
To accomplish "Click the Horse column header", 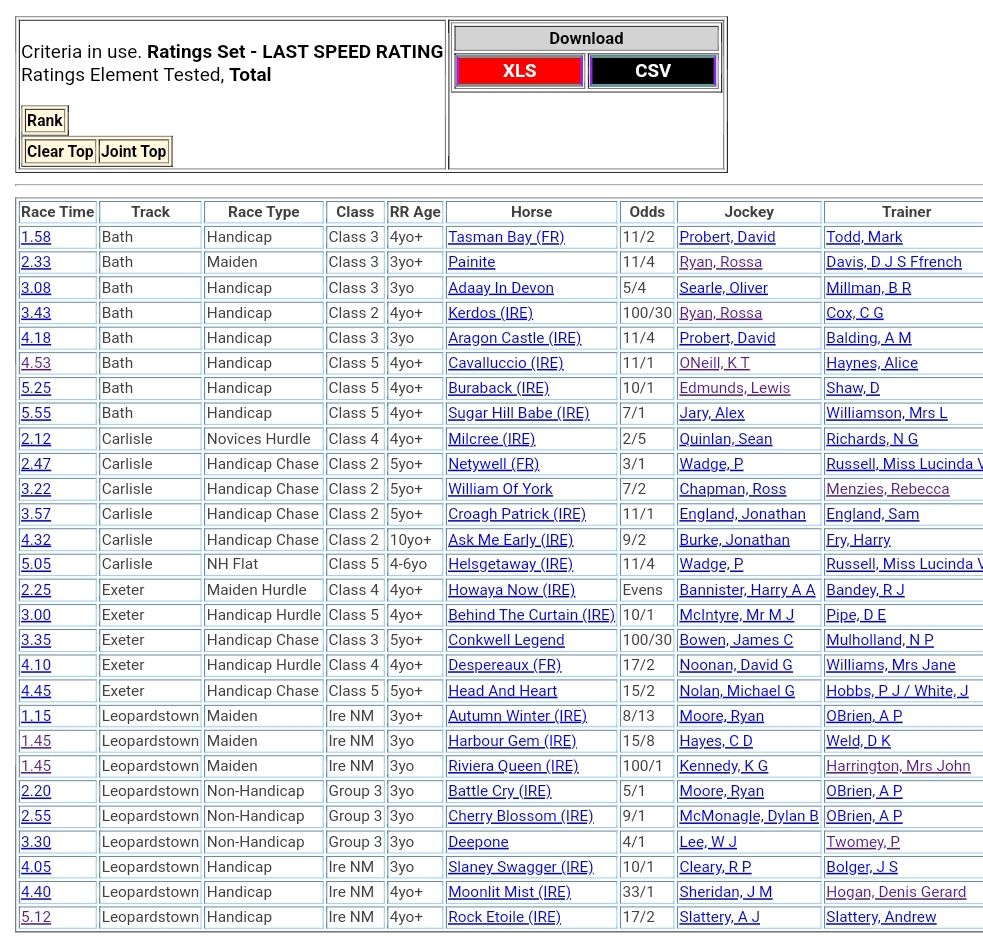I will pos(531,212).
